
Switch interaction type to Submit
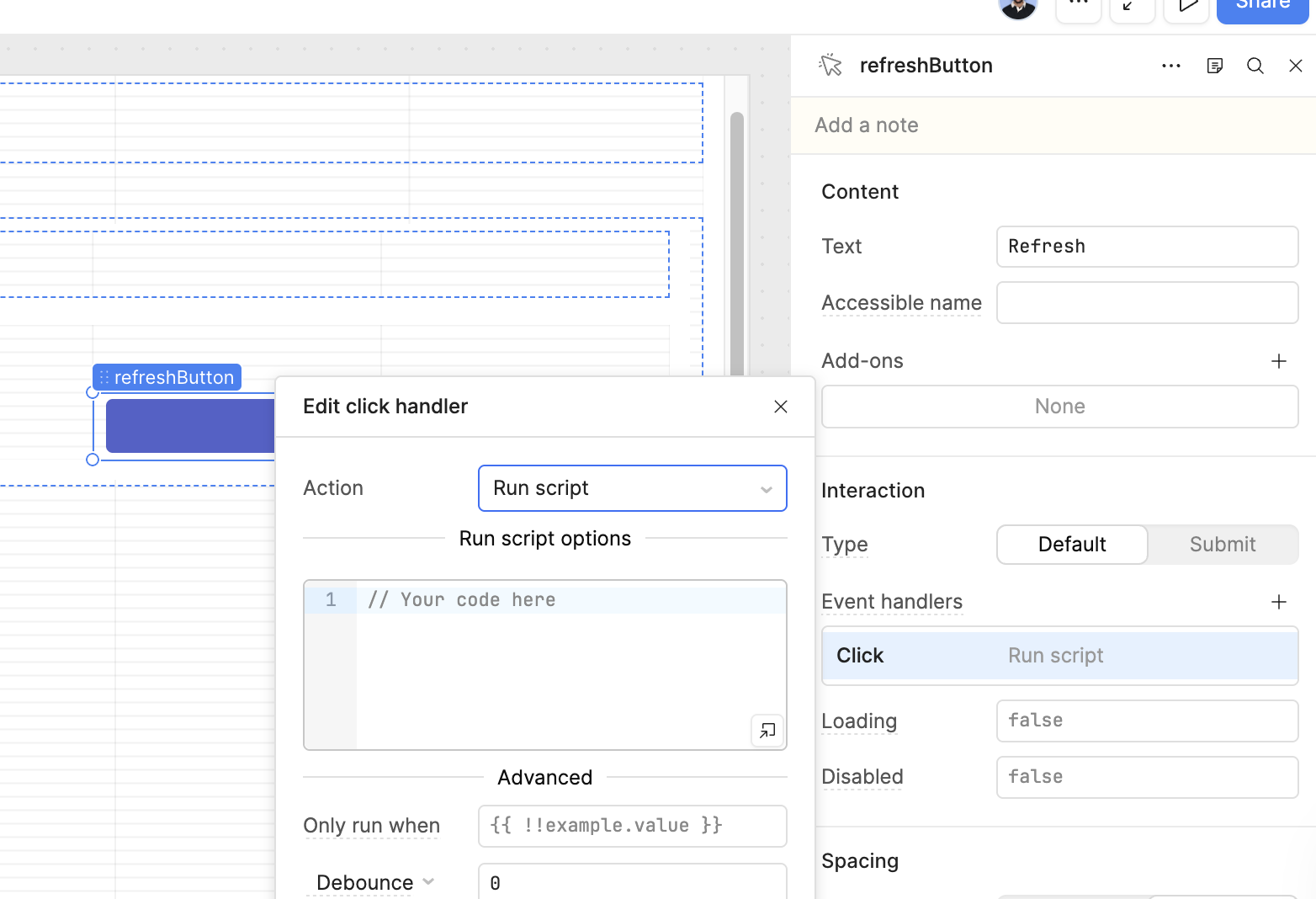tap(1222, 545)
